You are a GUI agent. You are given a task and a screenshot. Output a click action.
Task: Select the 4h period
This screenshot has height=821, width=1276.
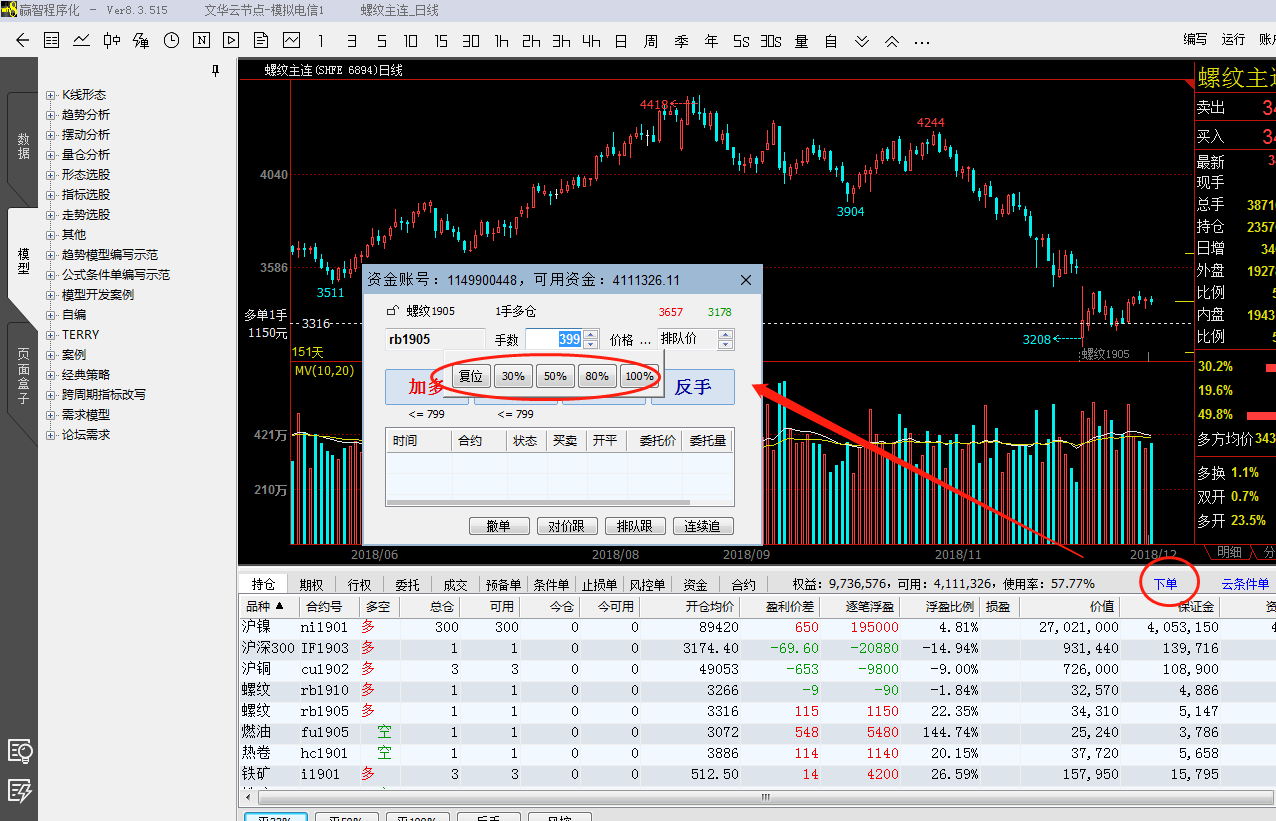pos(591,41)
